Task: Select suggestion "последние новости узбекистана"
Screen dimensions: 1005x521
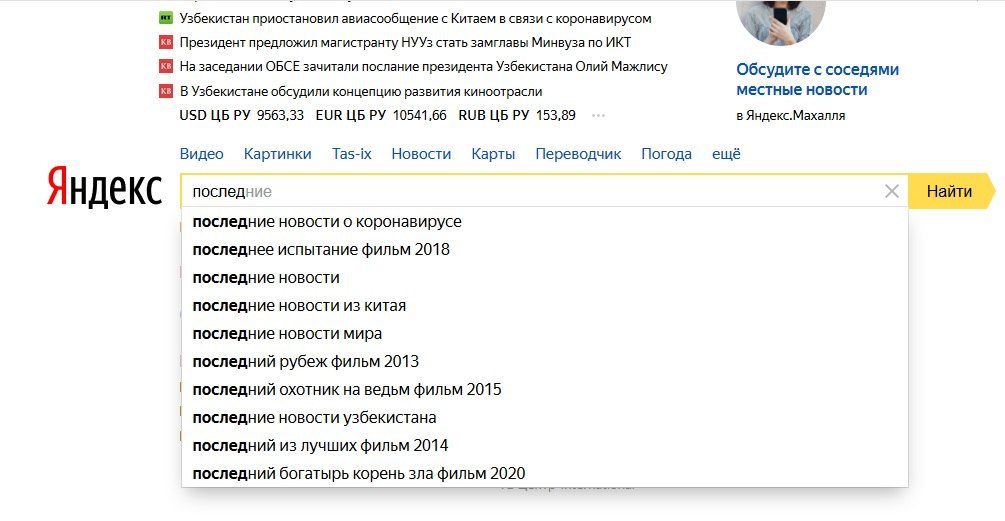Action: (x=314, y=418)
